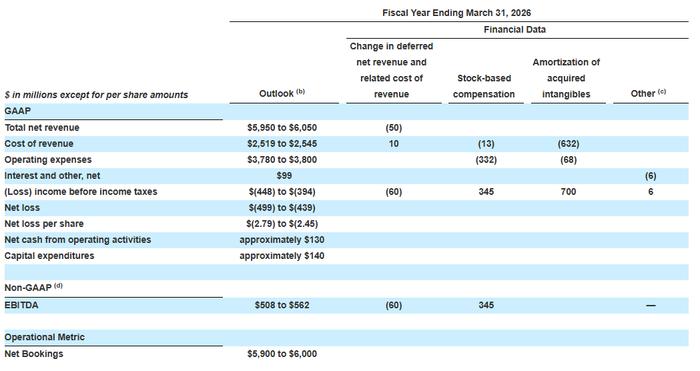The image size is (700, 371).
Task: Click the Net loss per share value
Action: (x=282, y=224)
